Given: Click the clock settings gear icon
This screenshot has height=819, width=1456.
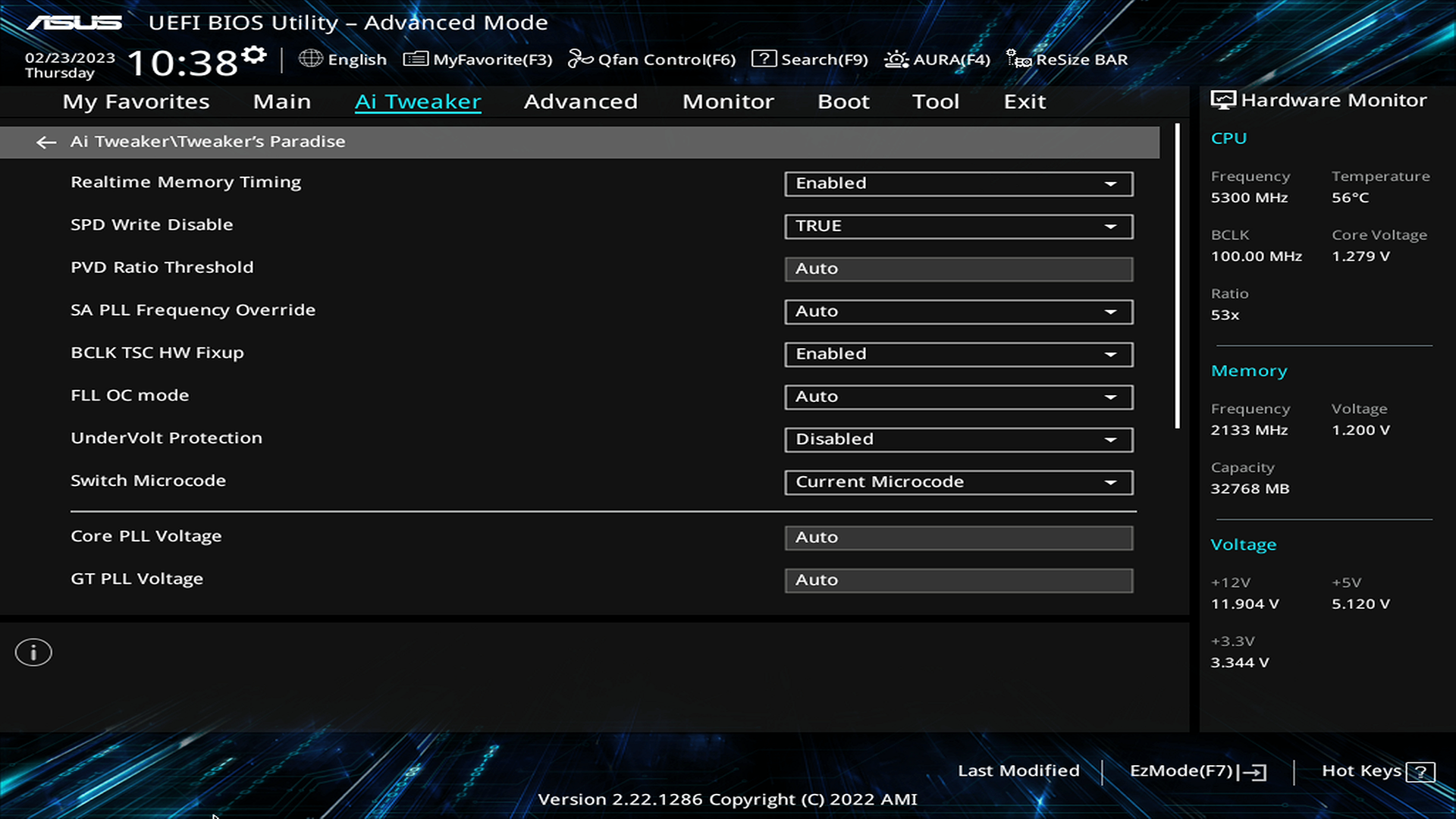Looking at the screenshot, I should tap(255, 55).
